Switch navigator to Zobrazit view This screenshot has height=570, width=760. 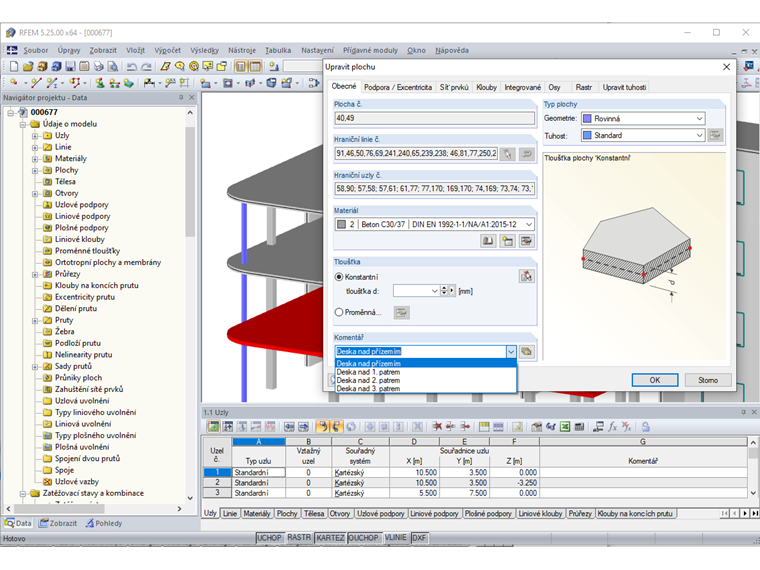point(58,523)
